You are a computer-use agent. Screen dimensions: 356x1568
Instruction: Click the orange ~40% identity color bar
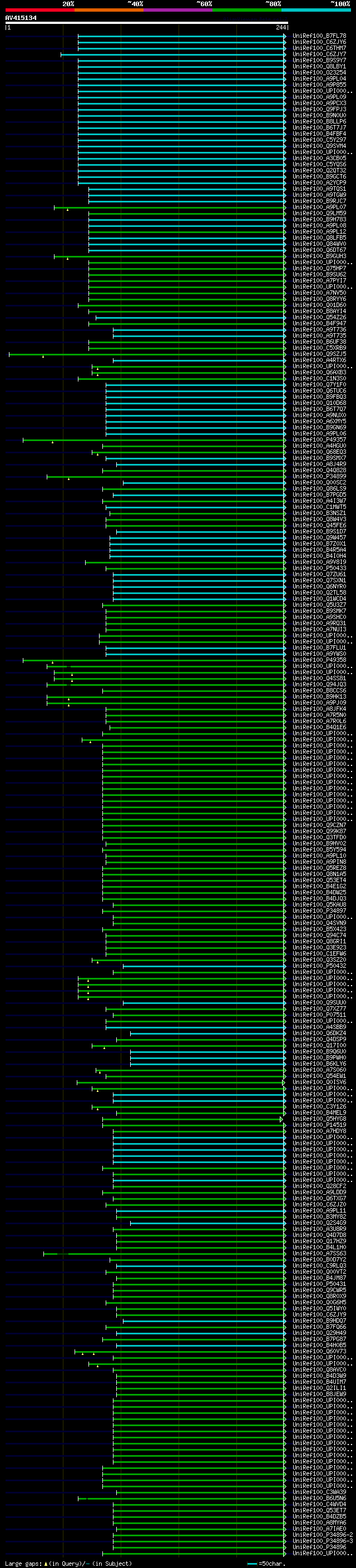click(109, 10)
